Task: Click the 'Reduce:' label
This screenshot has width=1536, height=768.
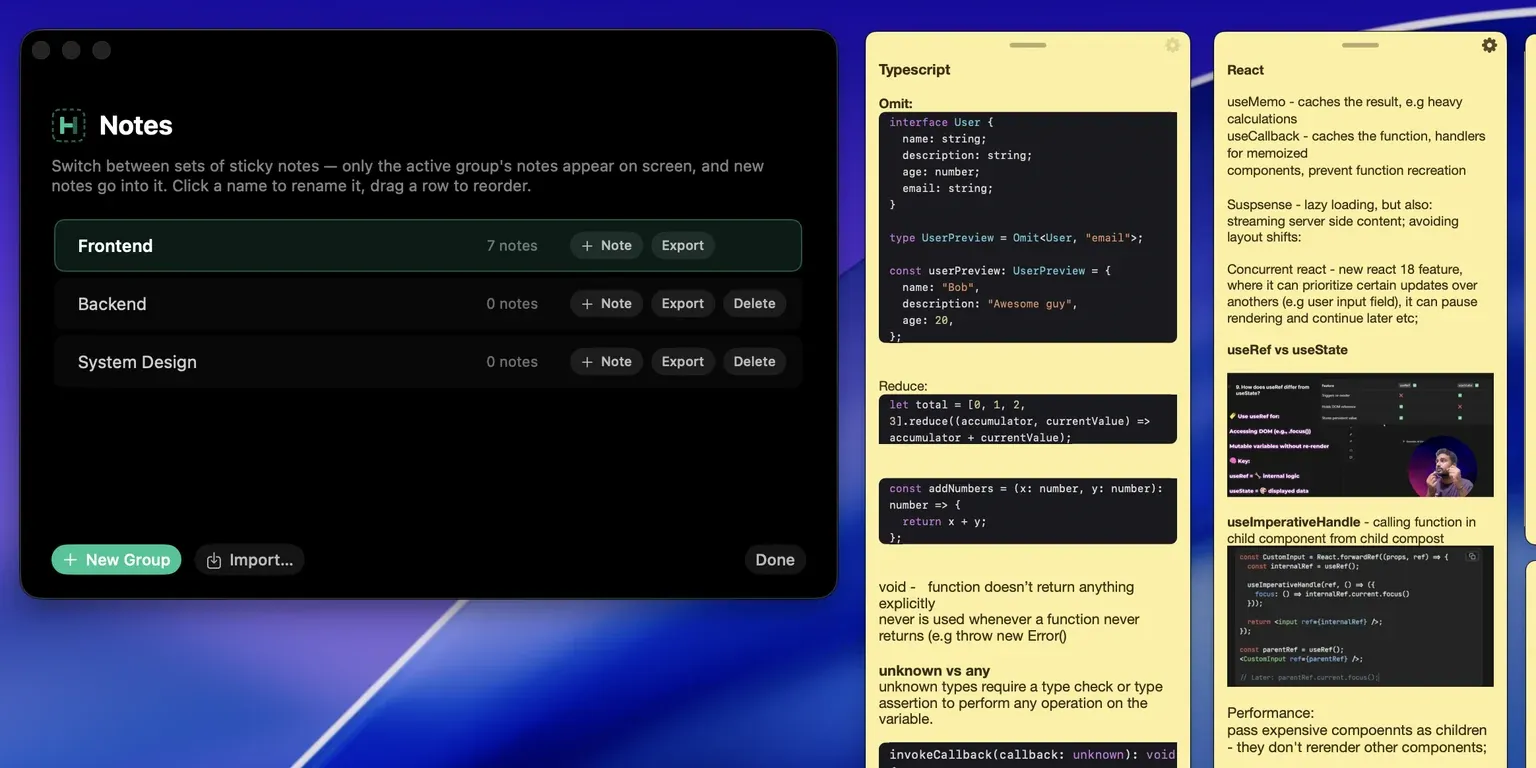Action: pyautogui.click(x=903, y=386)
